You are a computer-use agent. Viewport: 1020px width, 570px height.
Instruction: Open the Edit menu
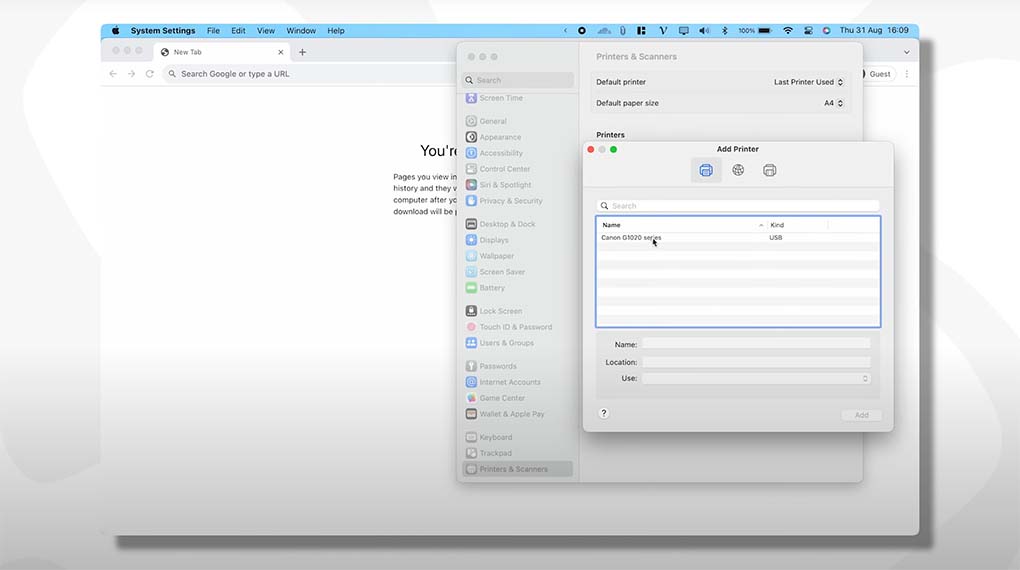[x=238, y=31]
